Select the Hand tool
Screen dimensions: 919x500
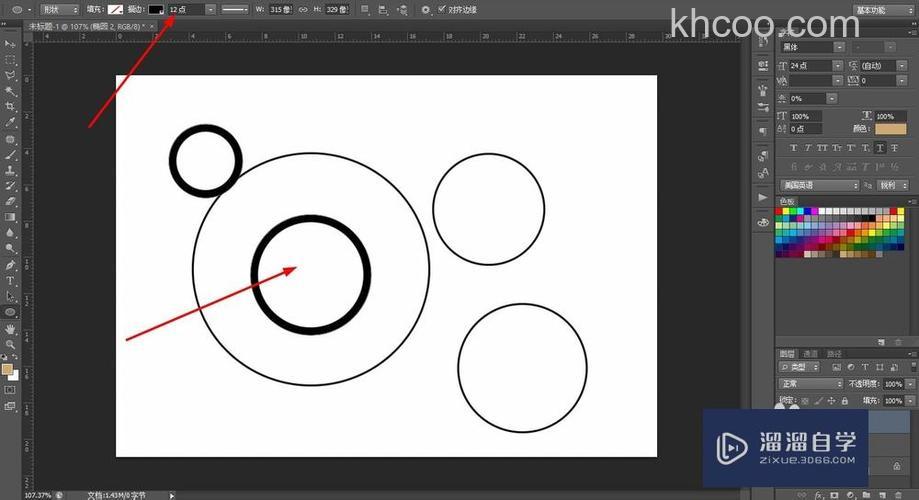click(11, 328)
